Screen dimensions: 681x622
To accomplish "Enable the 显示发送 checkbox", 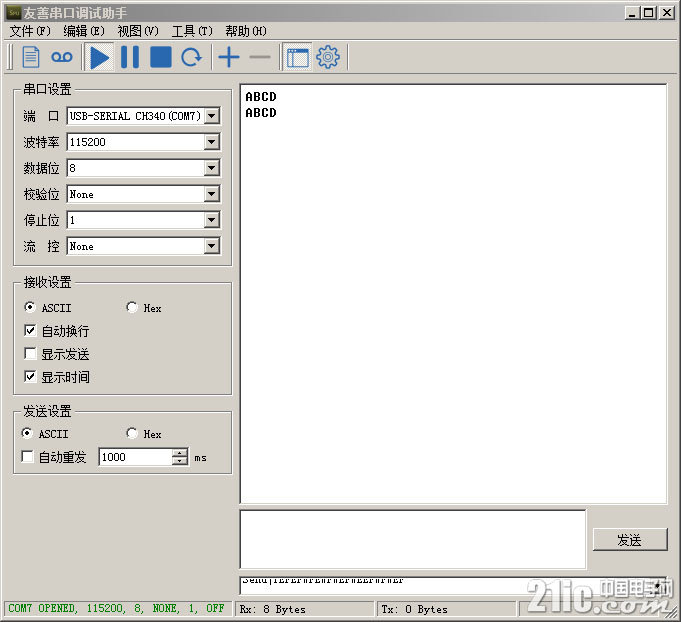I will 31,354.
